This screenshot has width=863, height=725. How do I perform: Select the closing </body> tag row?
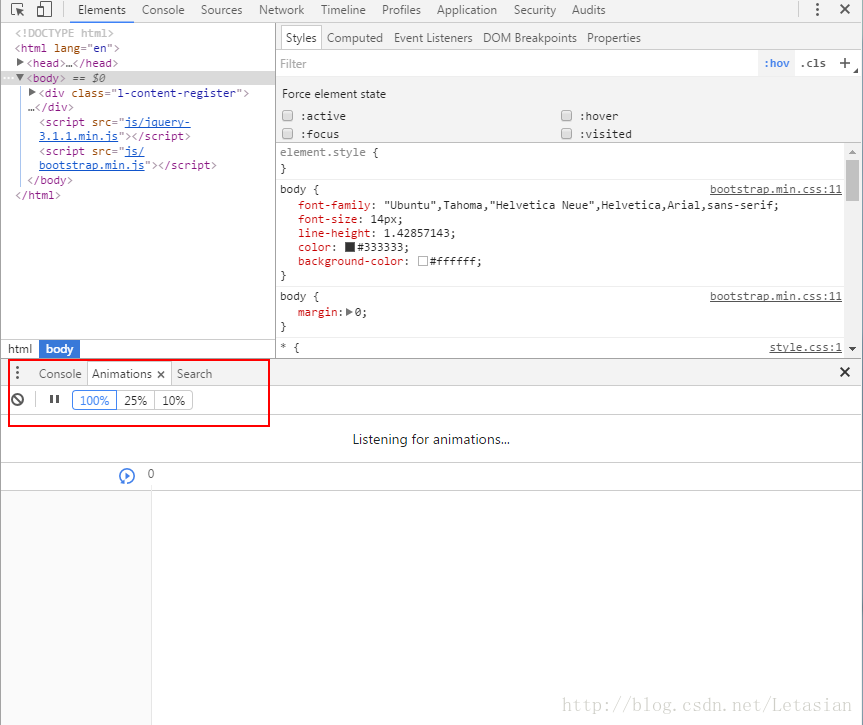pyautogui.click(x=50, y=180)
